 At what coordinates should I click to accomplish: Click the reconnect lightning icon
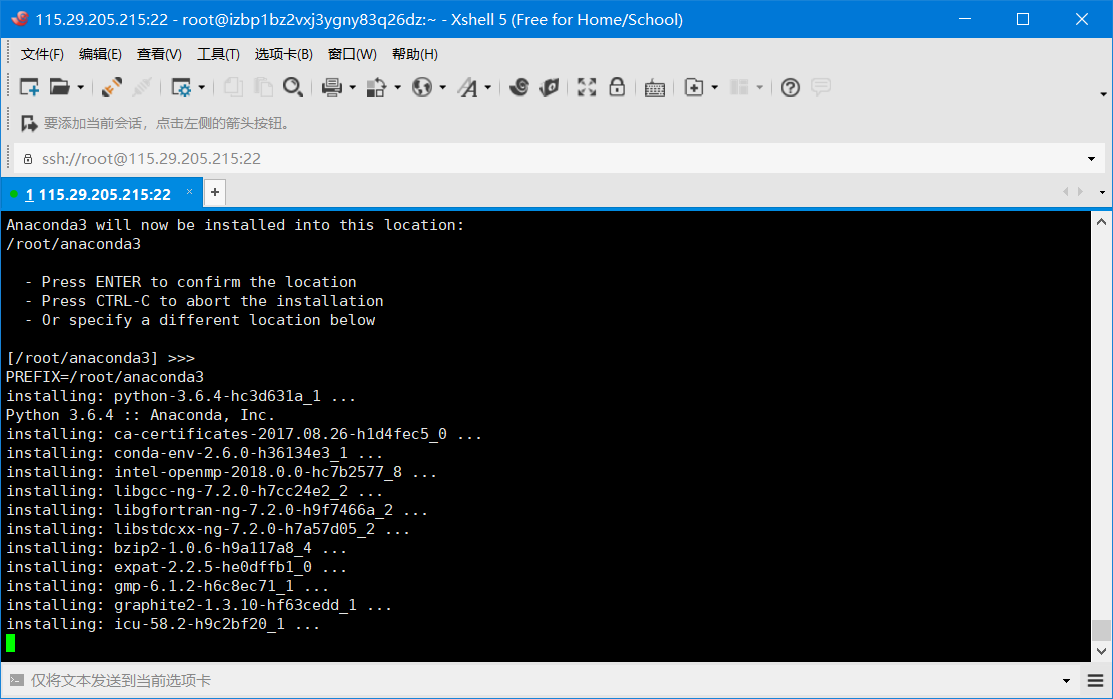(110, 87)
